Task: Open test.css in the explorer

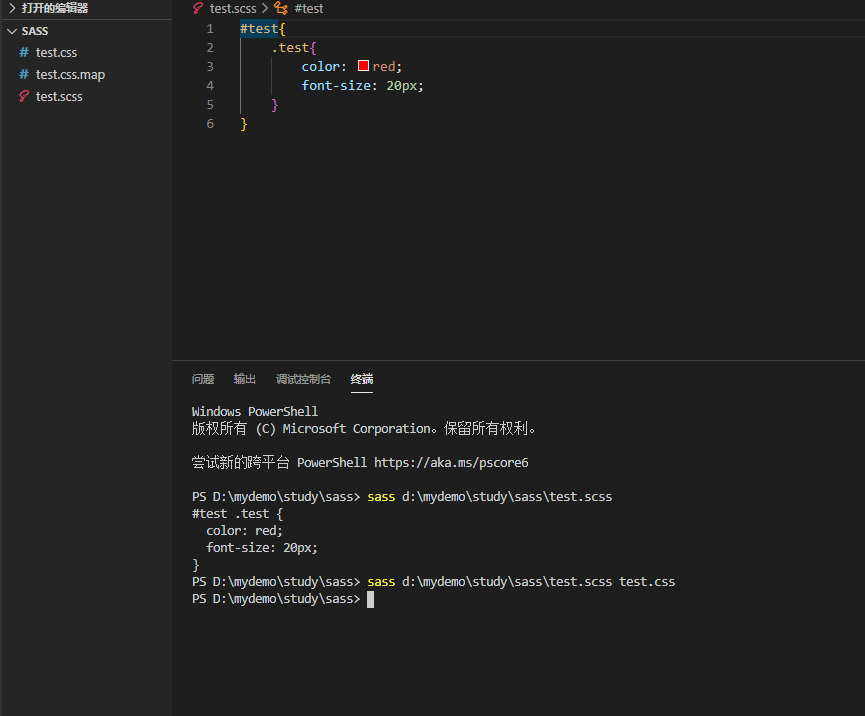Action: pos(56,52)
